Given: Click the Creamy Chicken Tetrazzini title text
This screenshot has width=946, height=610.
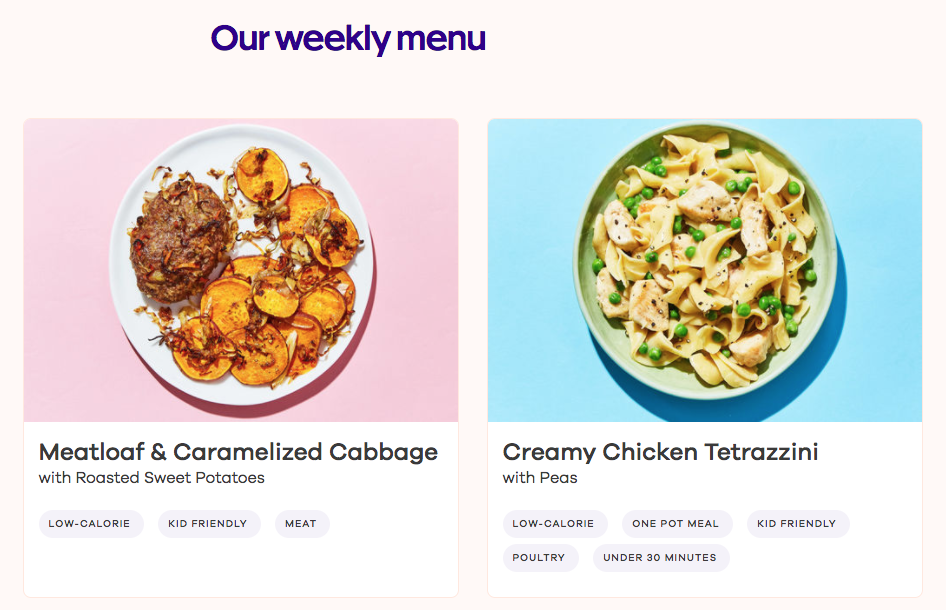Looking at the screenshot, I should (659, 451).
